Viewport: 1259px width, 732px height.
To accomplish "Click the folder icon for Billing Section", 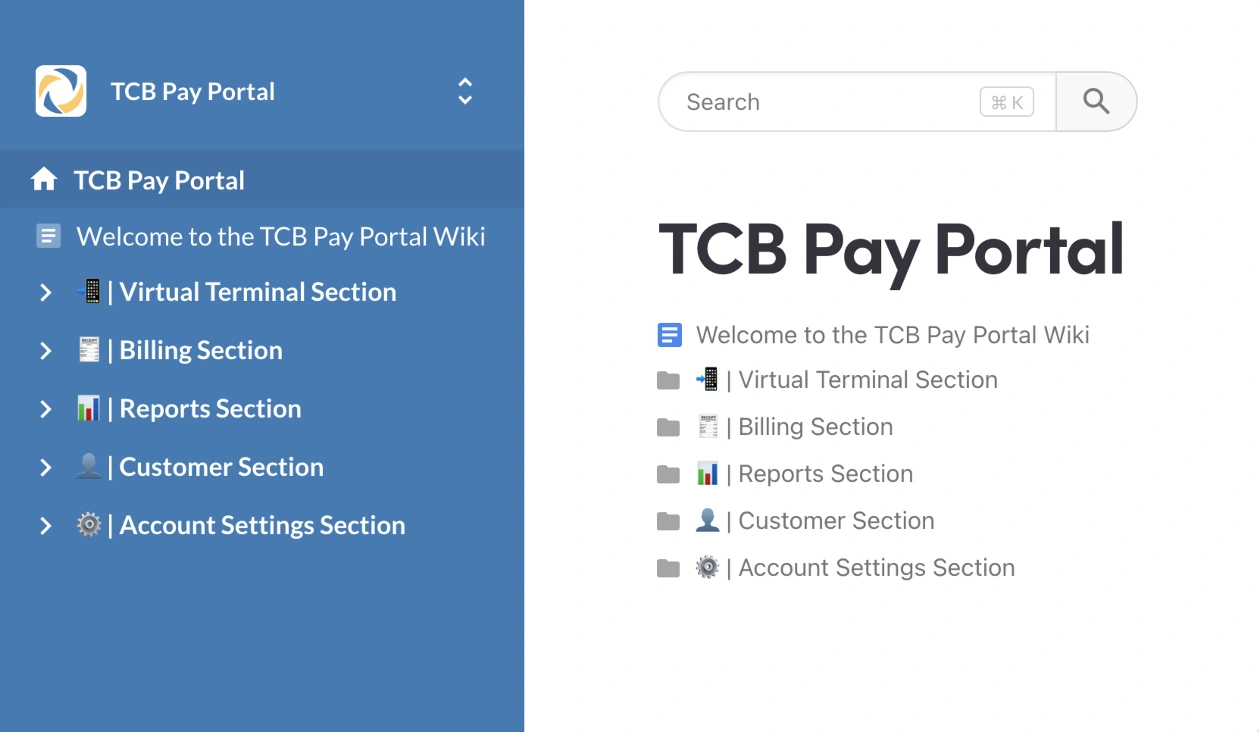I will click(x=668, y=427).
